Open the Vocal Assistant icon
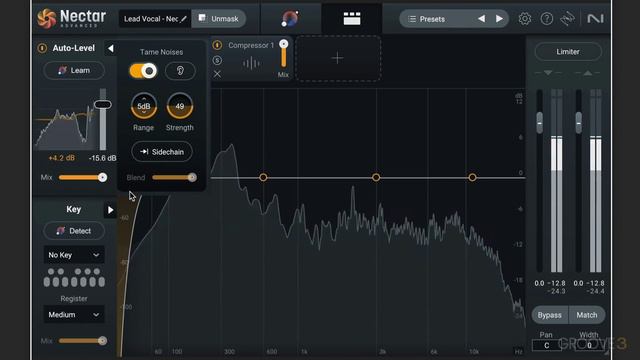This screenshot has height=360, width=640. [290, 18]
